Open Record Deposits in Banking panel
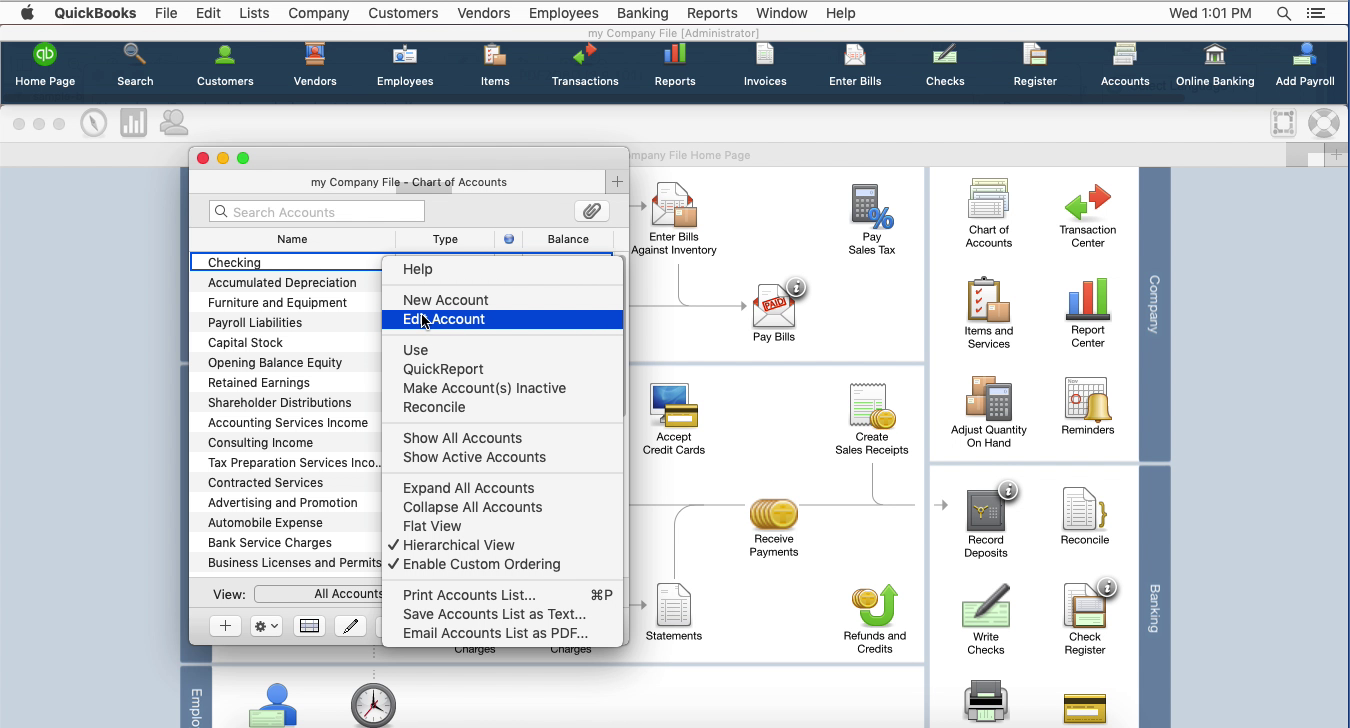Viewport: 1350px width, 728px height. [x=986, y=524]
